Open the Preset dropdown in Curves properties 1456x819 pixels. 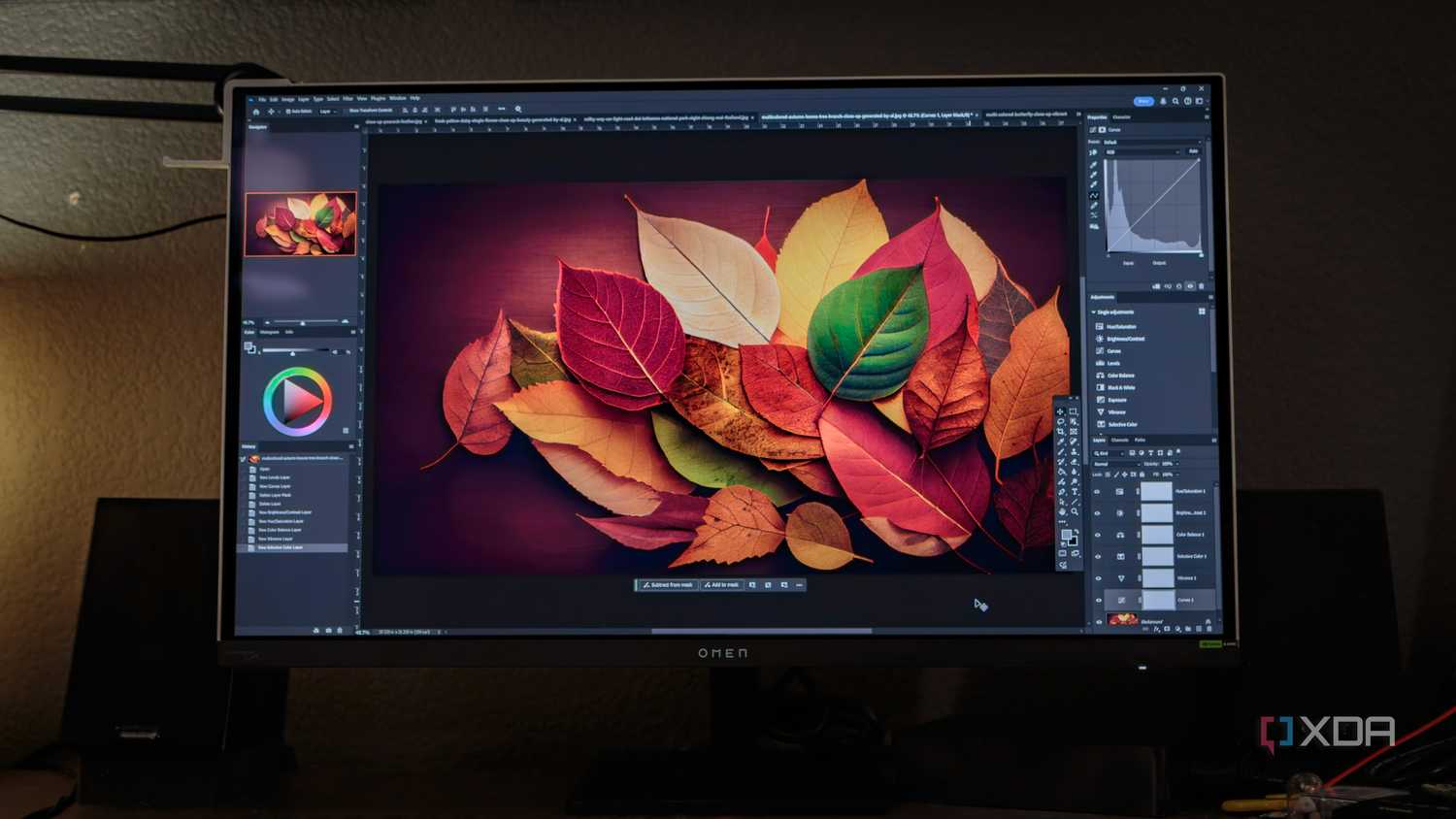(x=1154, y=142)
